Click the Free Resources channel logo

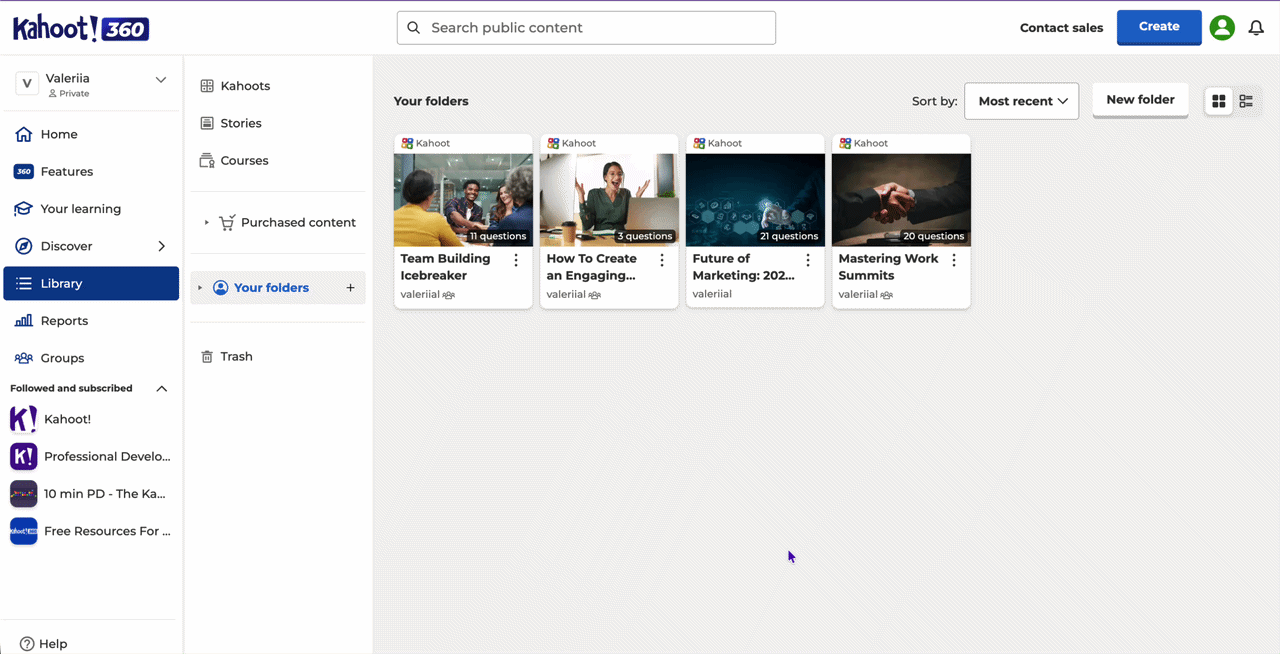[23, 531]
